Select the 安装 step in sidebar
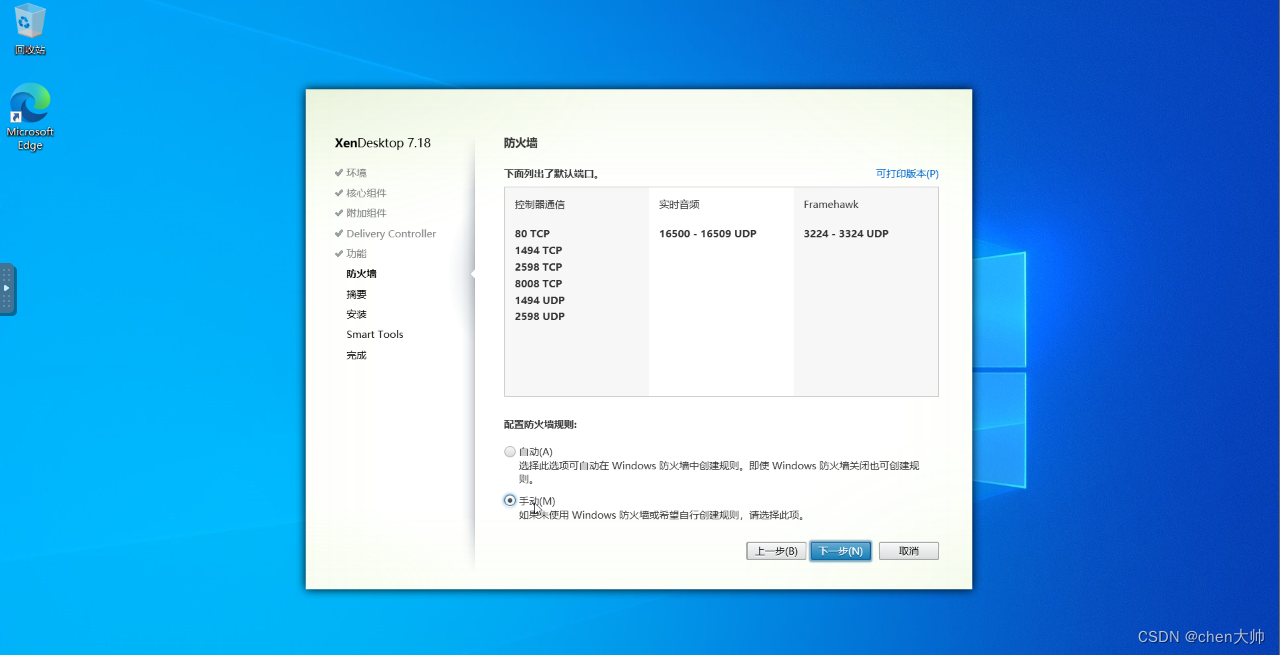This screenshot has width=1280, height=655. pyautogui.click(x=356, y=315)
